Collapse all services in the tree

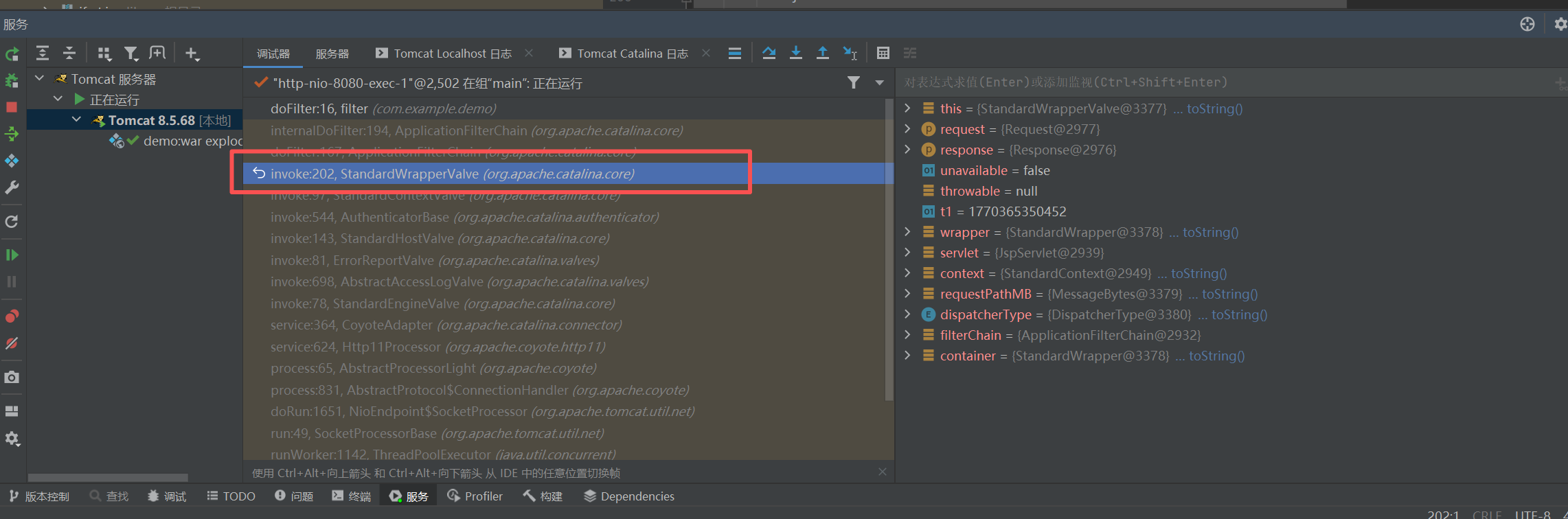[x=69, y=54]
